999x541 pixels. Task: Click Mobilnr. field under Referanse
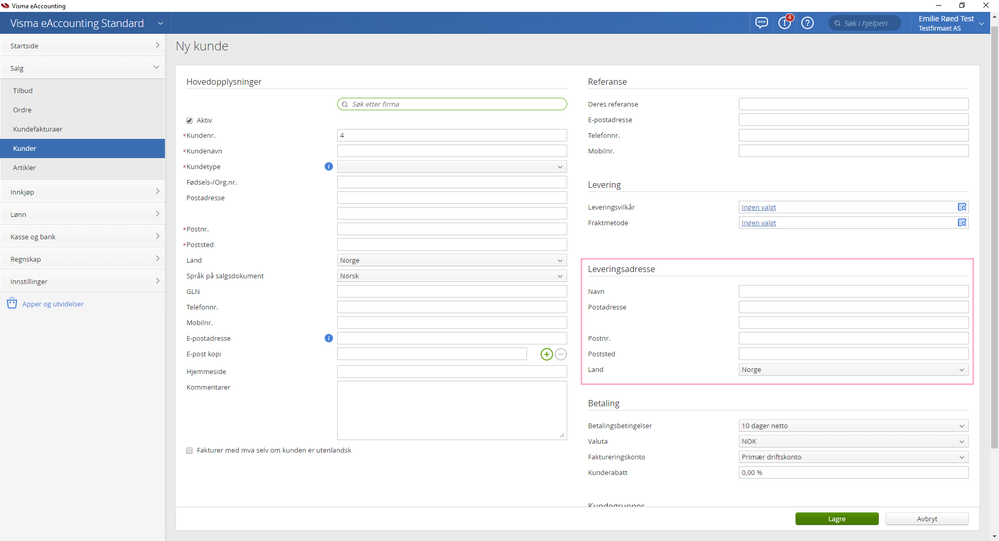[x=854, y=151]
